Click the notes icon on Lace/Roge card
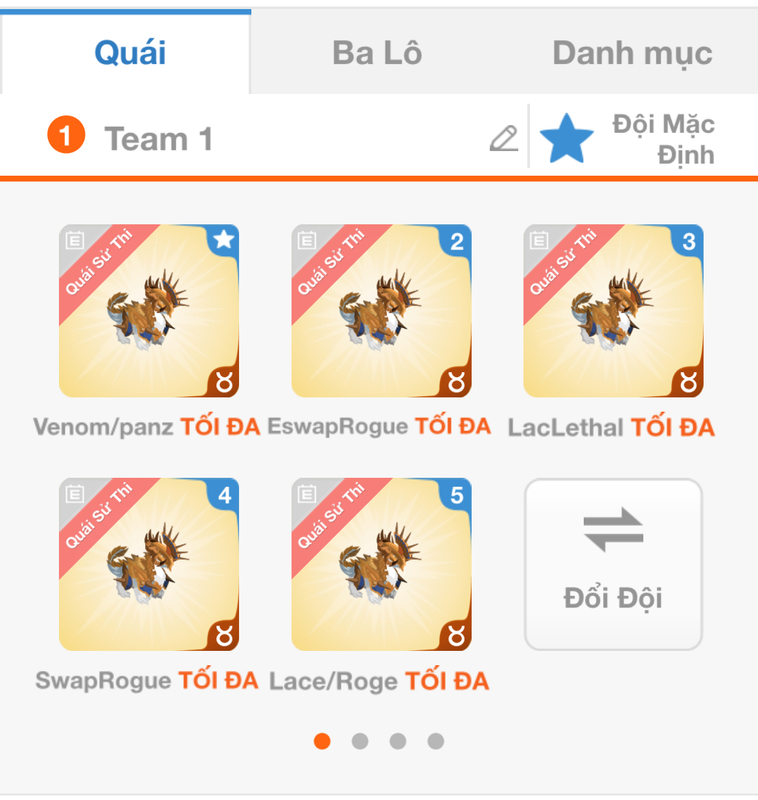758x800 pixels. coord(307,493)
